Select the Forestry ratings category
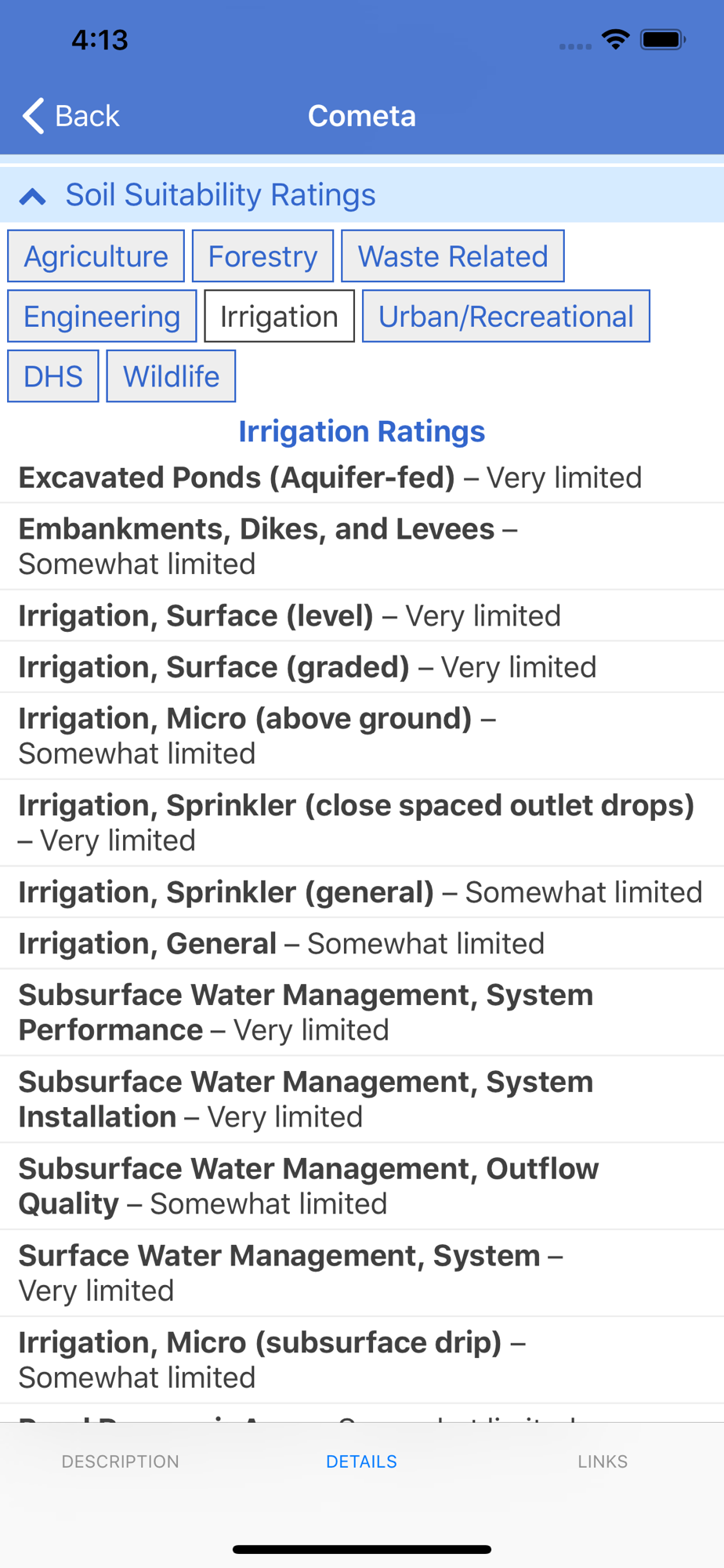 point(262,256)
